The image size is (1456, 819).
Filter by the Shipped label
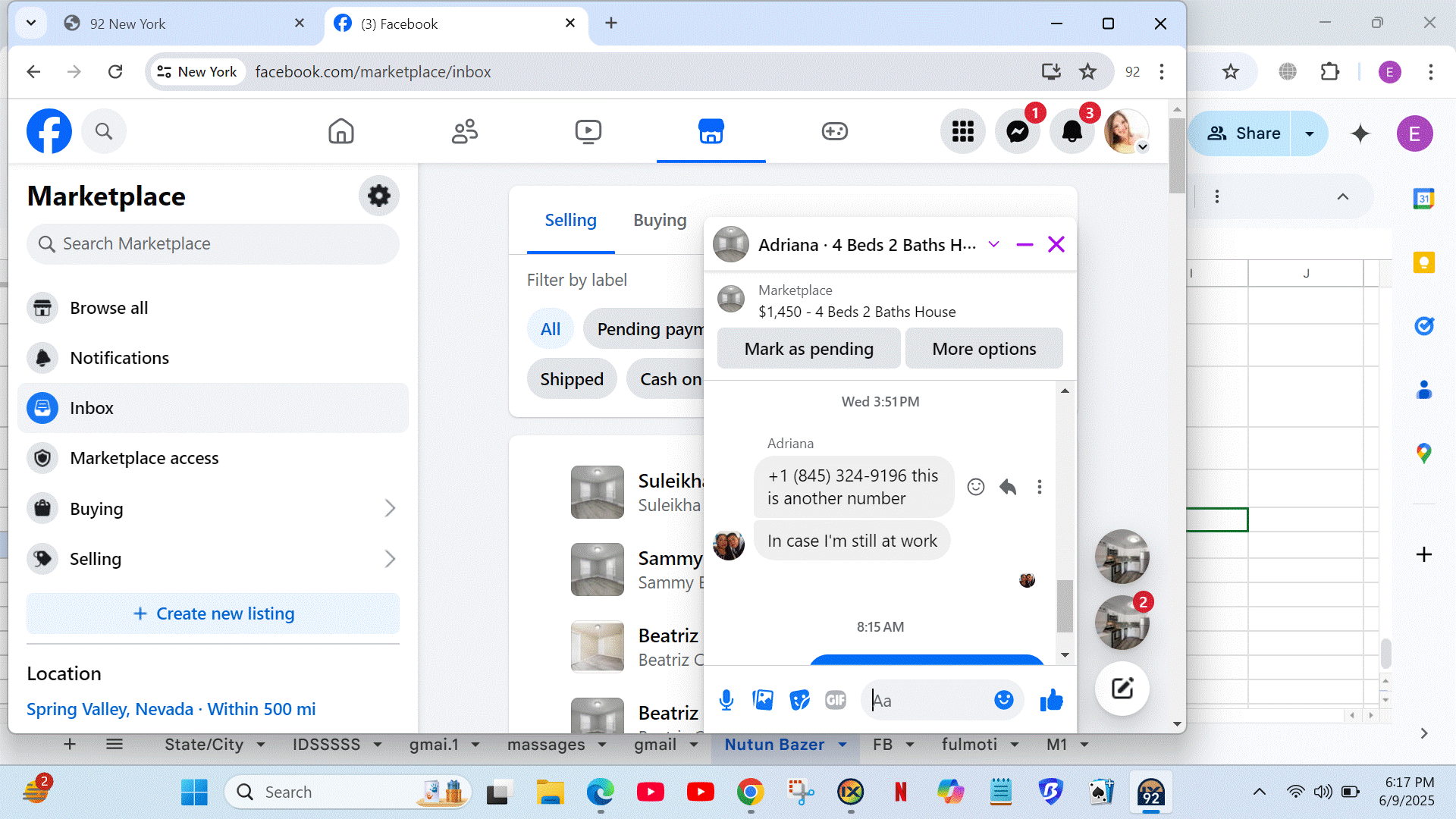(x=571, y=379)
